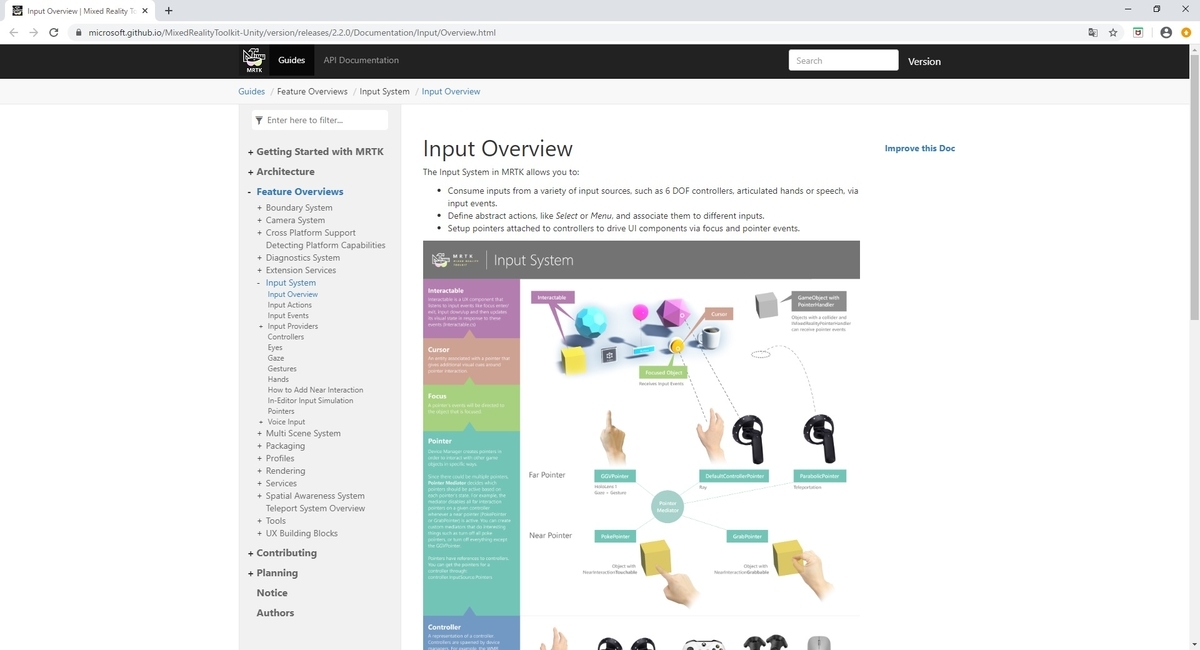
Task: Open Spatial Awareness System in sidebar
Action: pos(315,496)
